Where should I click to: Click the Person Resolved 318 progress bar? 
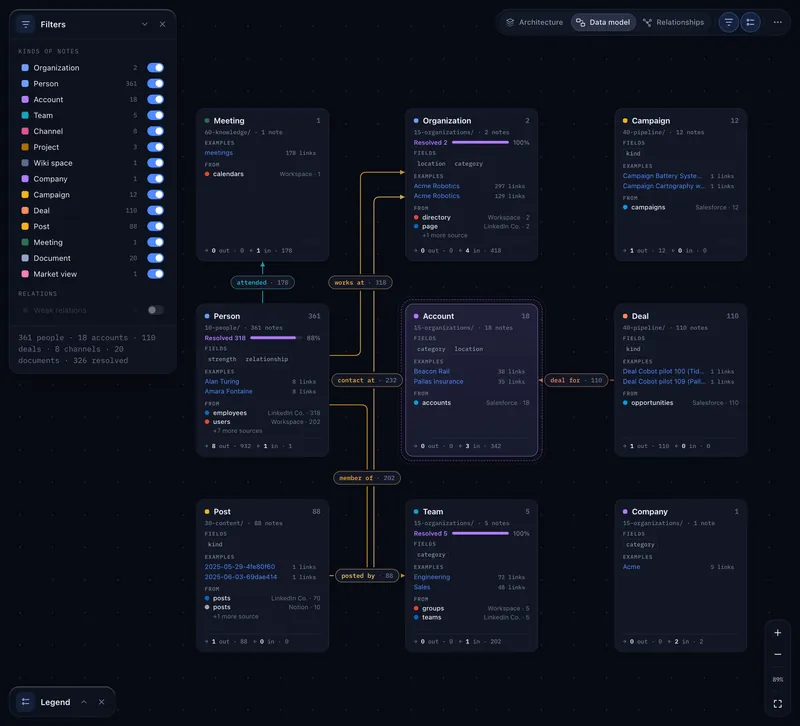276,338
